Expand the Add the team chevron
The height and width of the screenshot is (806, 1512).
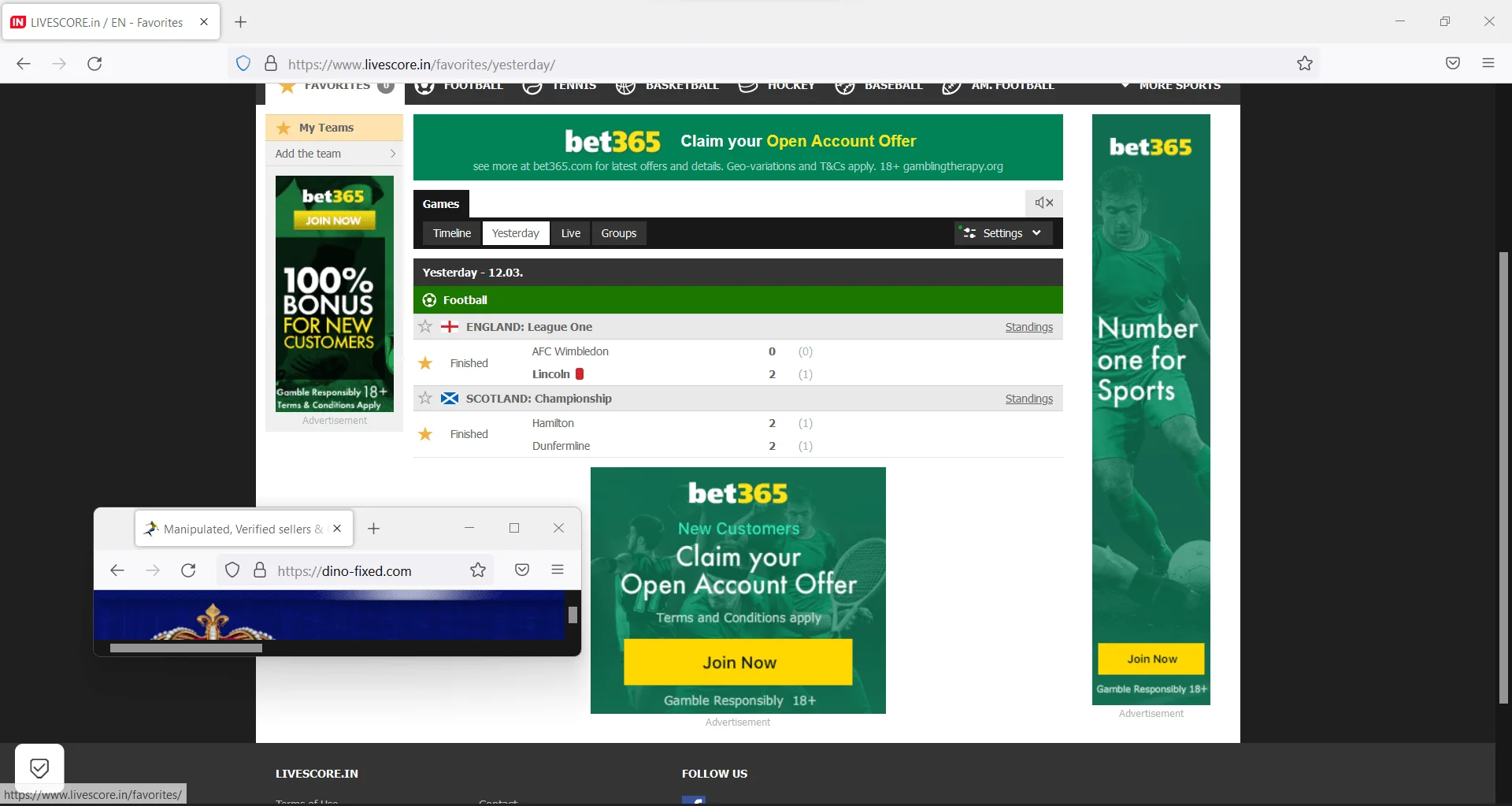point(392,154)
